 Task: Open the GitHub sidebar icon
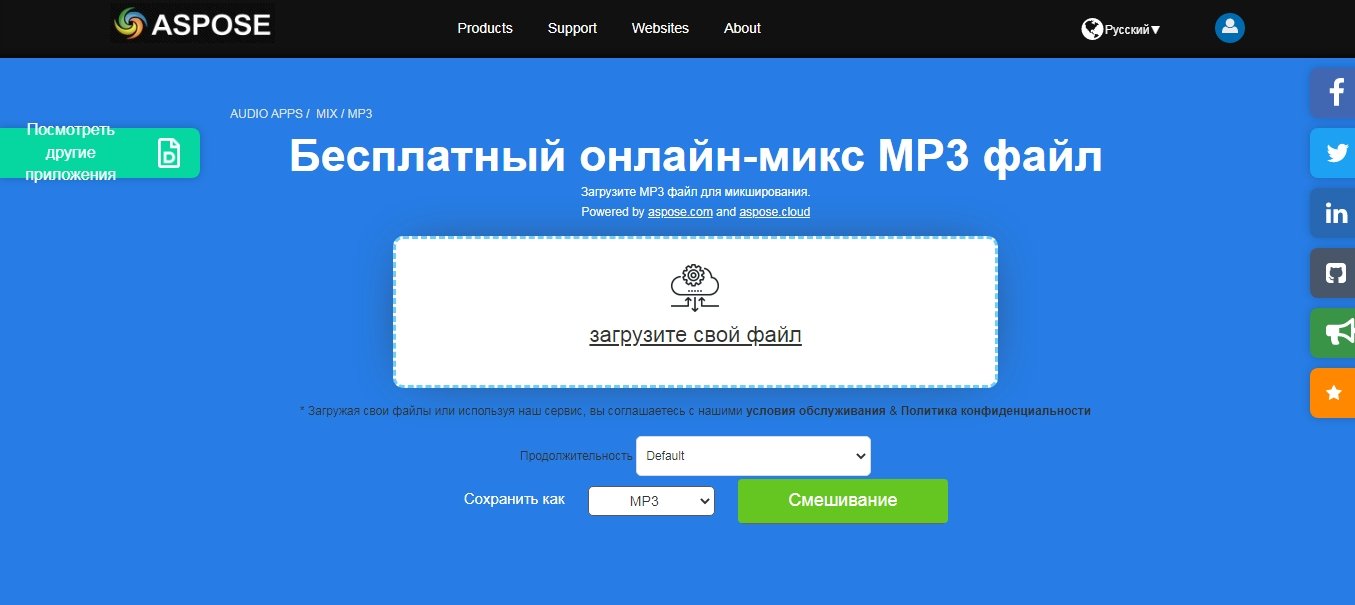1334,273
